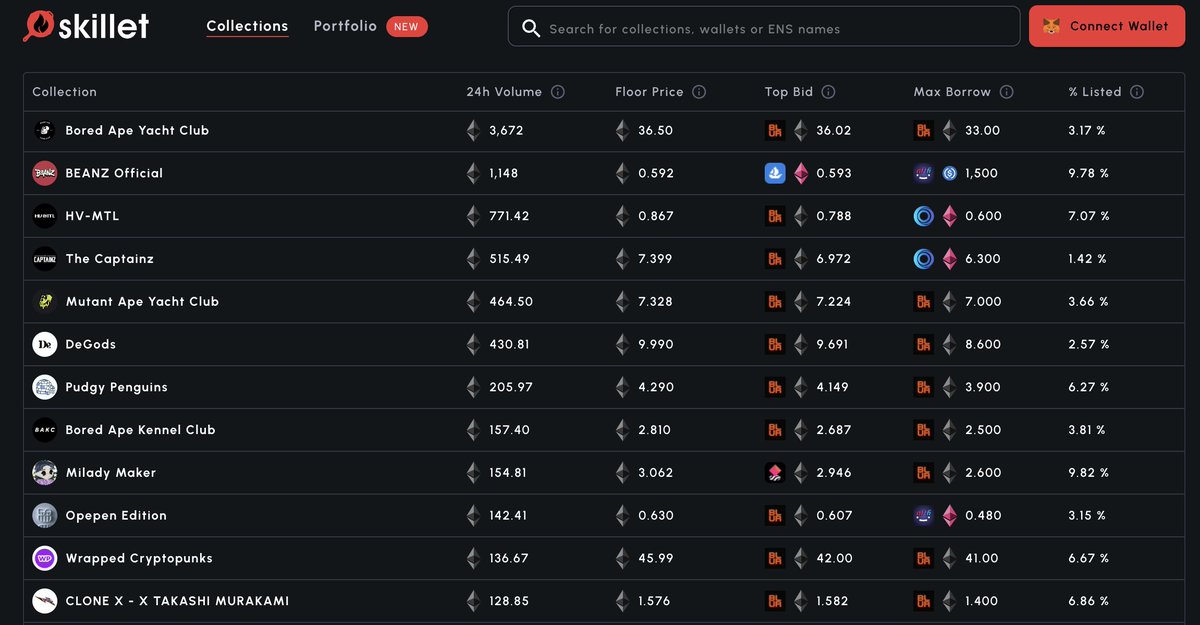Click the MetaMask fox icon

[x=1052, y=26]
